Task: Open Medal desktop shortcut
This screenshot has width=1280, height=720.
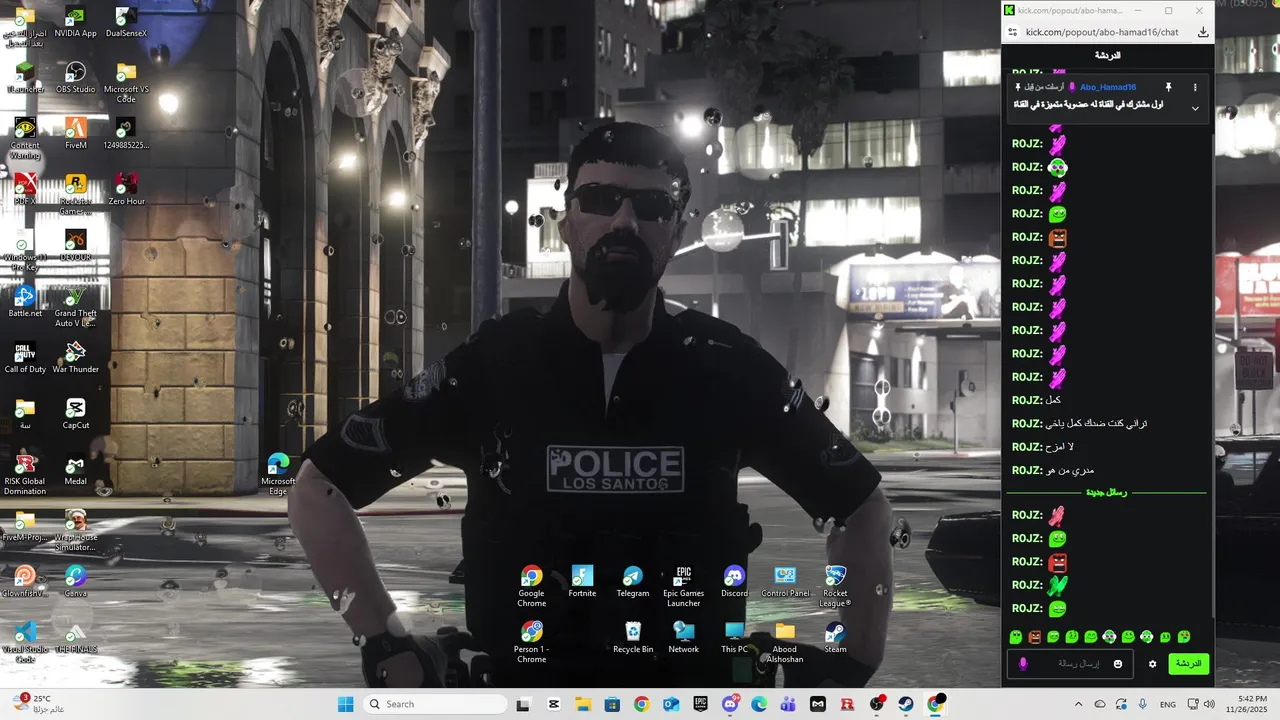Action: 75,470
